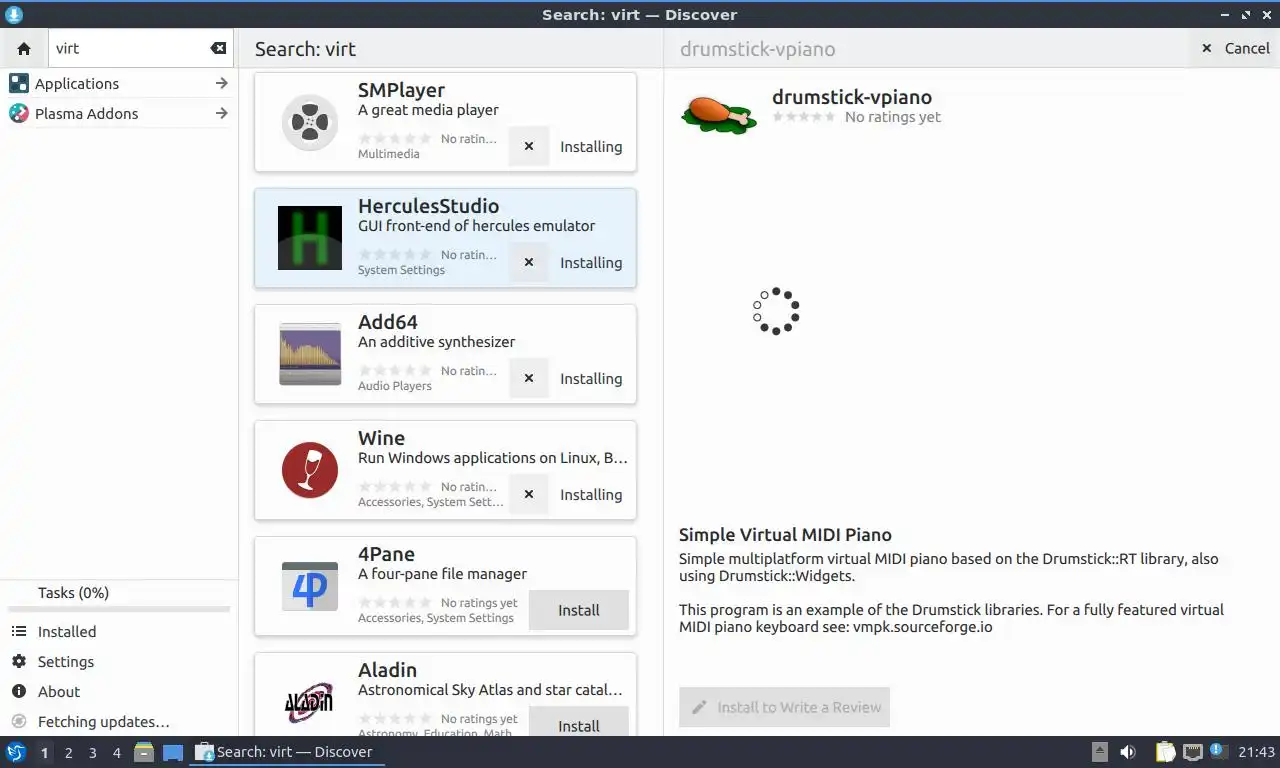Open the volume control tray icon
This screenshot has width=1280, height=768.
tap(1128, 752)
